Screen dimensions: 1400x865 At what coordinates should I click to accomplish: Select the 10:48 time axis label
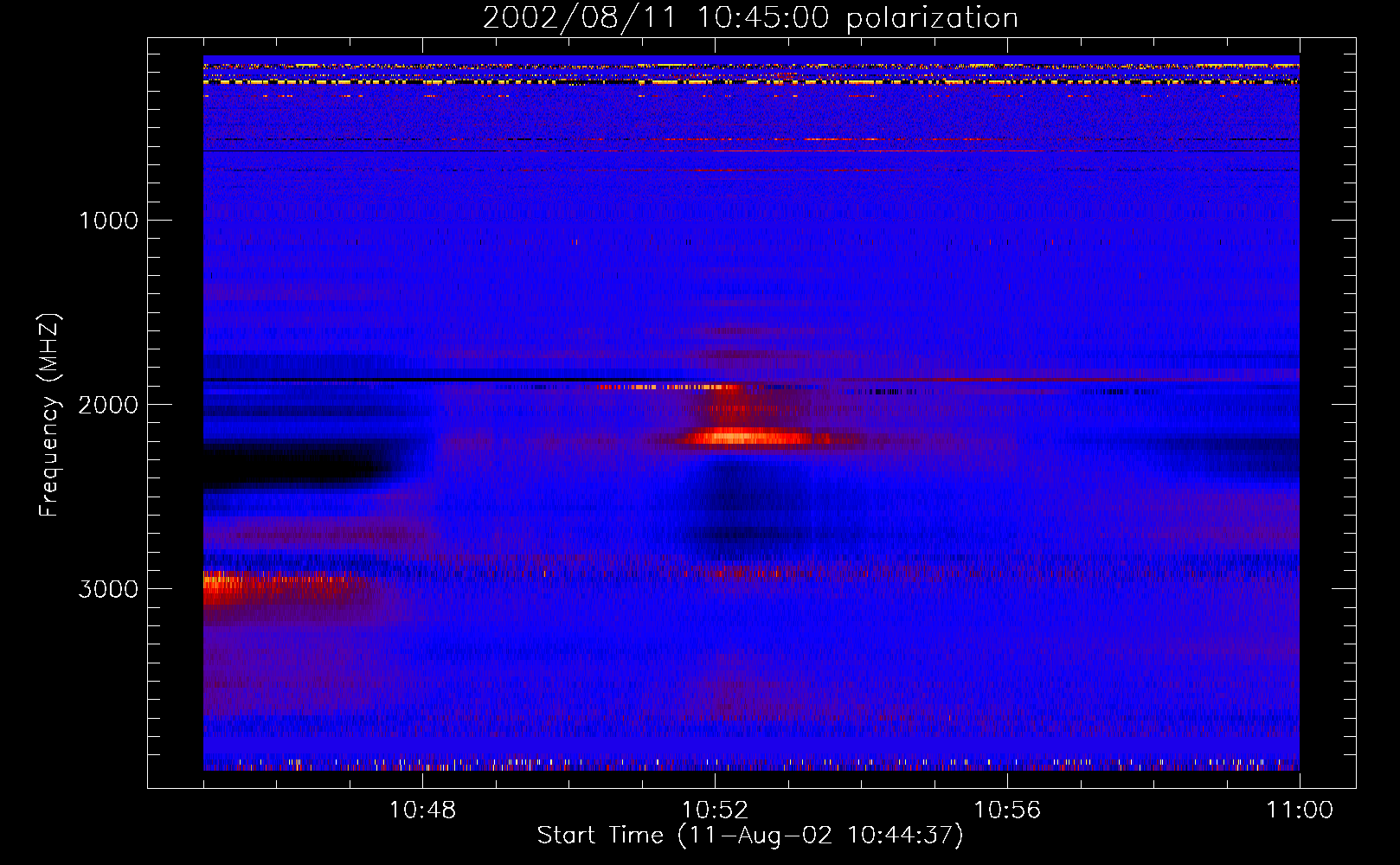[422, 811]
